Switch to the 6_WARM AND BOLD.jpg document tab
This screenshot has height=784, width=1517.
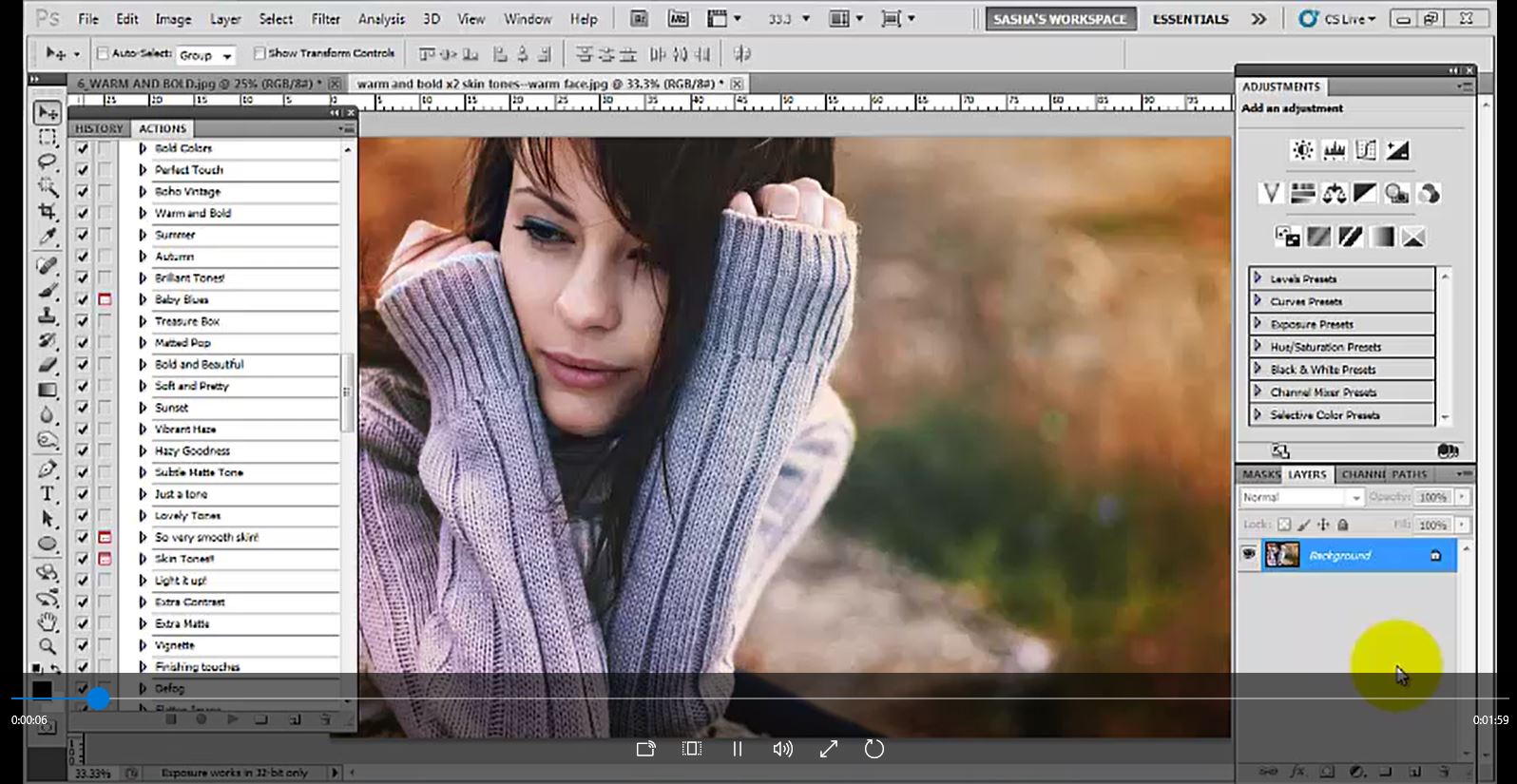[199, 84]
